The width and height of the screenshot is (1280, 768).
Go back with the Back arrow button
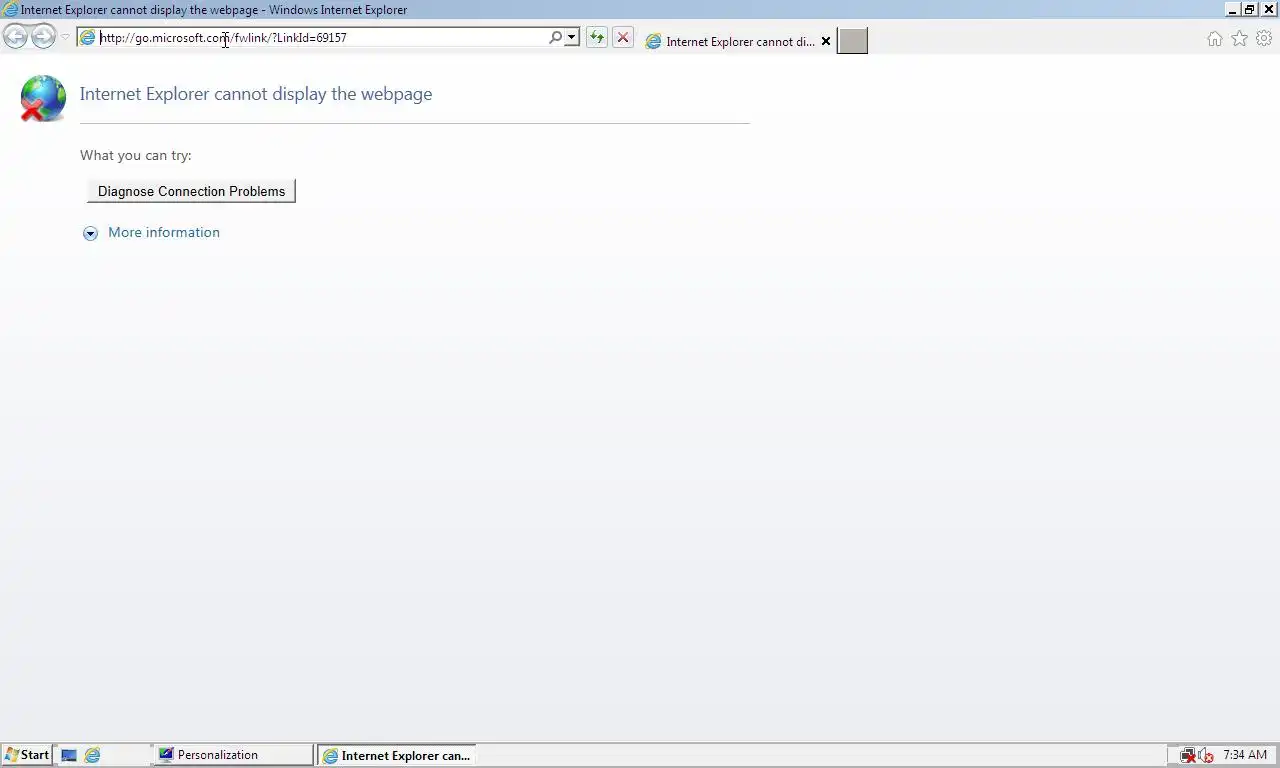15,37
